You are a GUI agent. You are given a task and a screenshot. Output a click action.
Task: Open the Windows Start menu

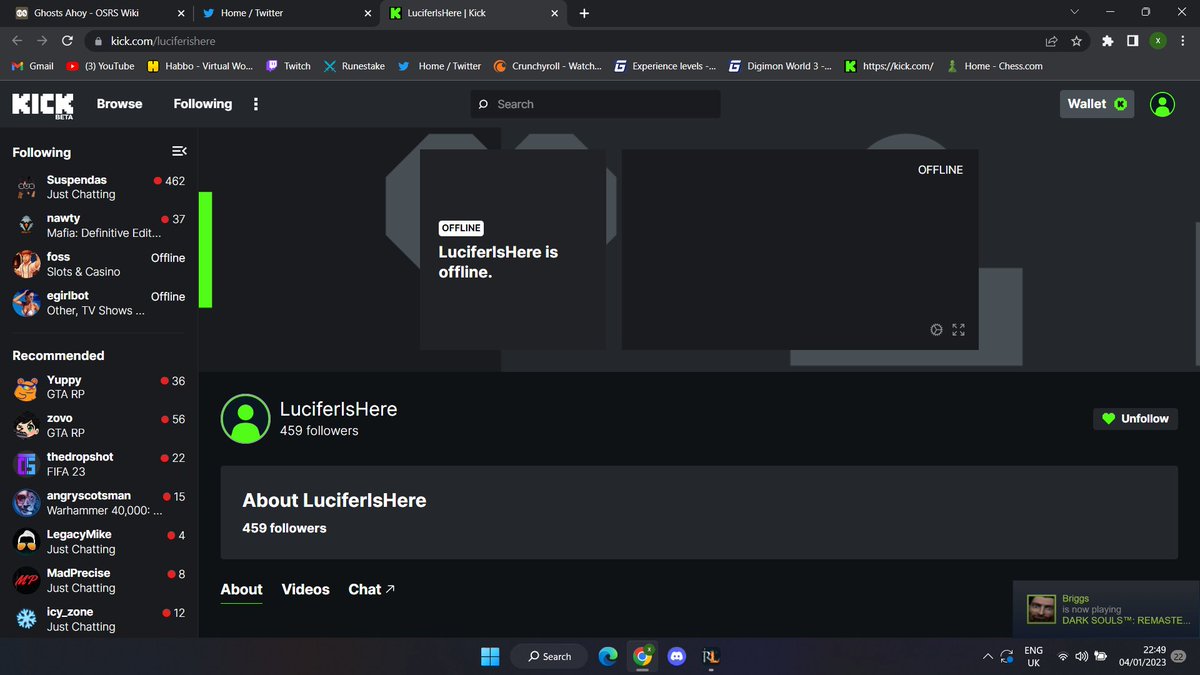pyautogui.click(x=490, y=656)
